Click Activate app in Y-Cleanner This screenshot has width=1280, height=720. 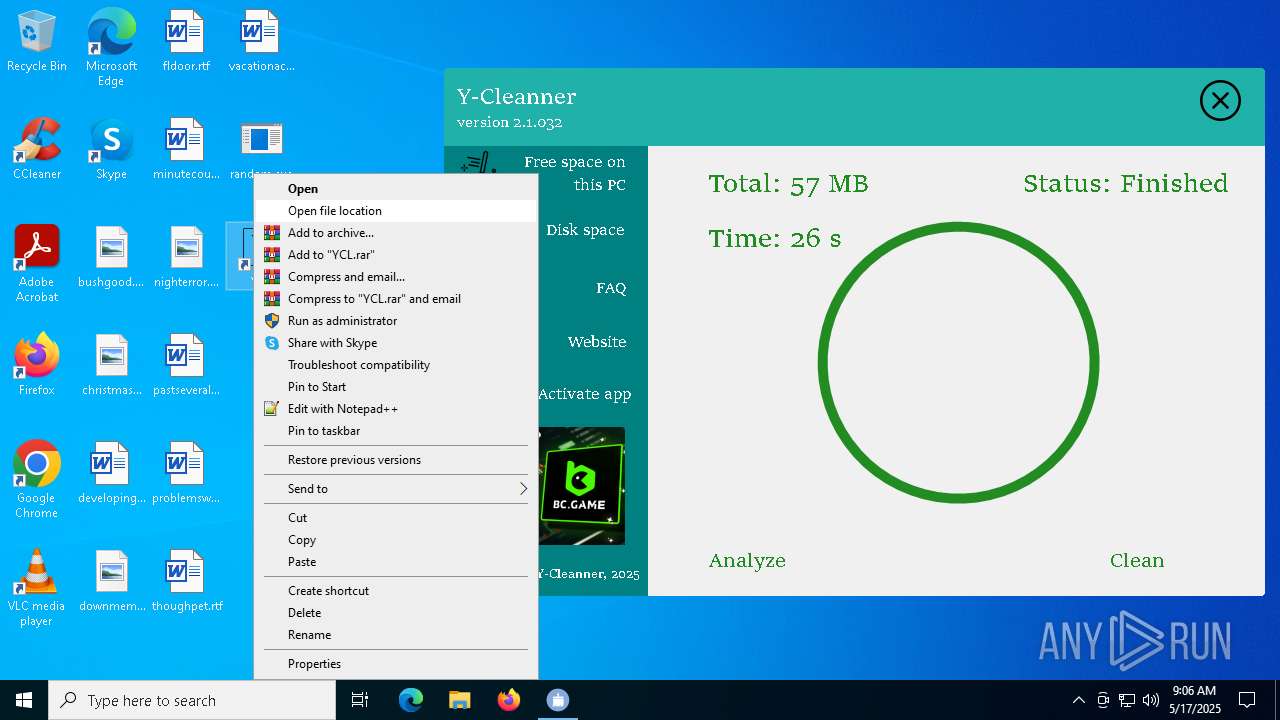pos(585,394)
